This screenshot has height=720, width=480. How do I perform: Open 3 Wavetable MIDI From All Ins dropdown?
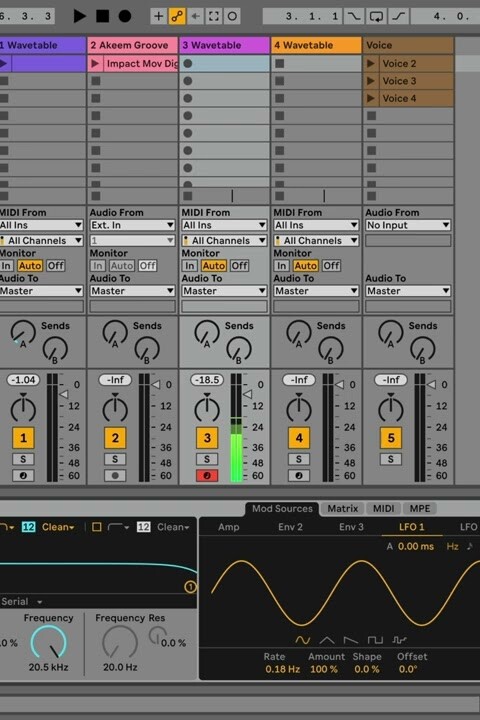click(x=224, y=225)
